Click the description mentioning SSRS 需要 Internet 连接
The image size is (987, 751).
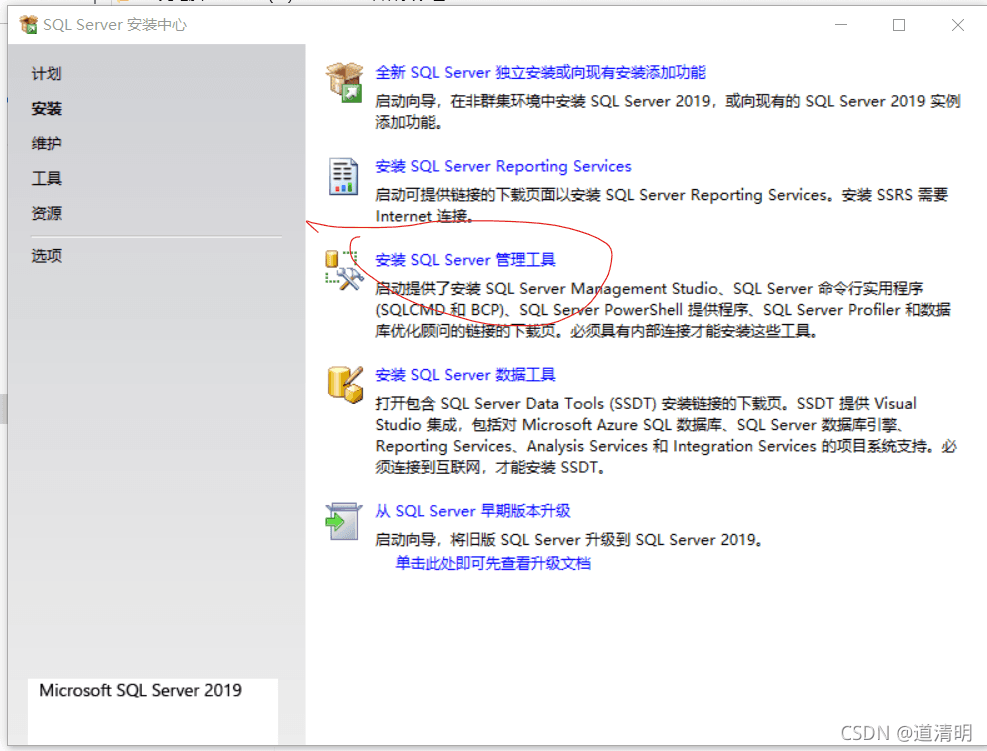662,205
